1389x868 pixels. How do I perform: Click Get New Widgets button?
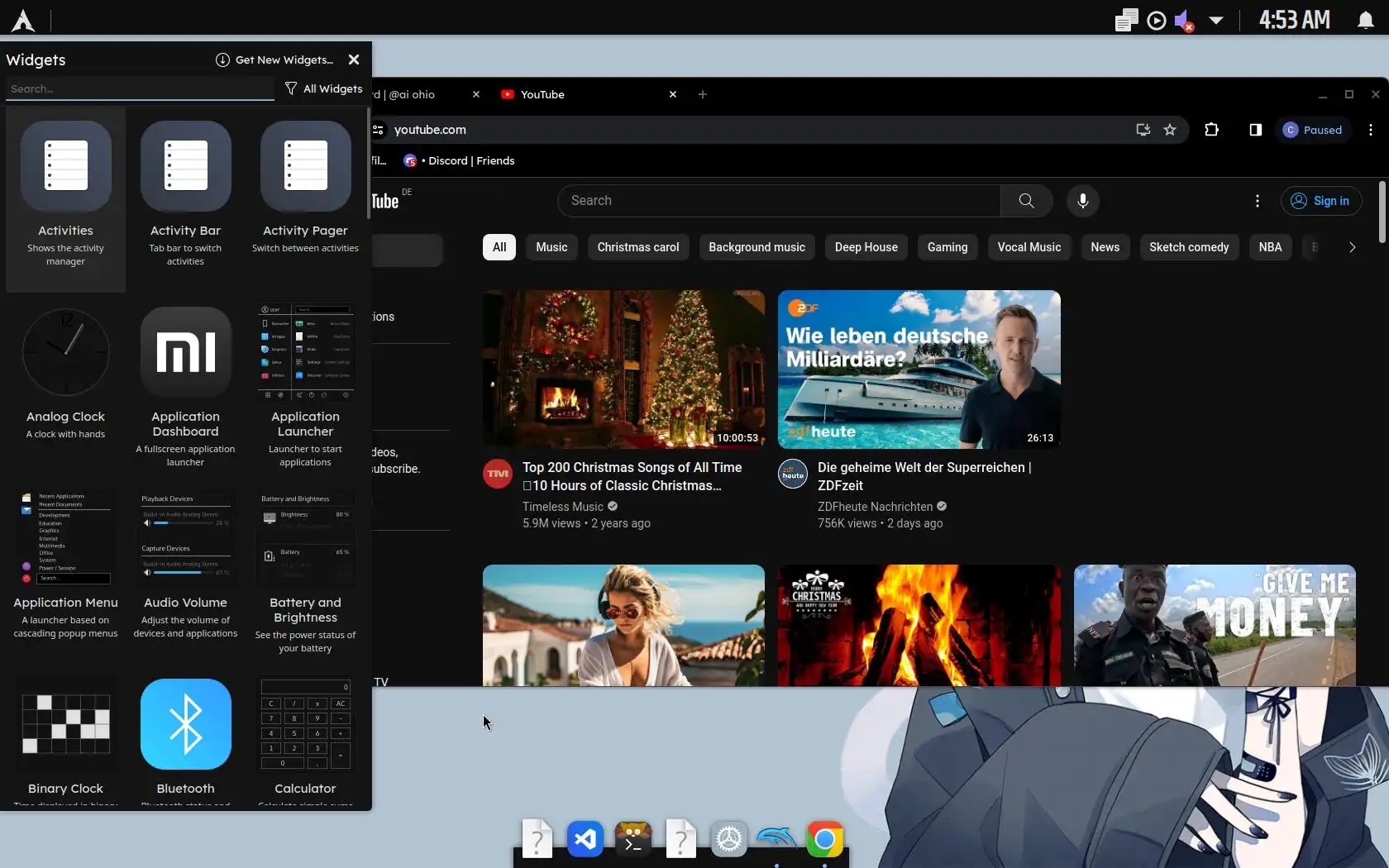274,60
